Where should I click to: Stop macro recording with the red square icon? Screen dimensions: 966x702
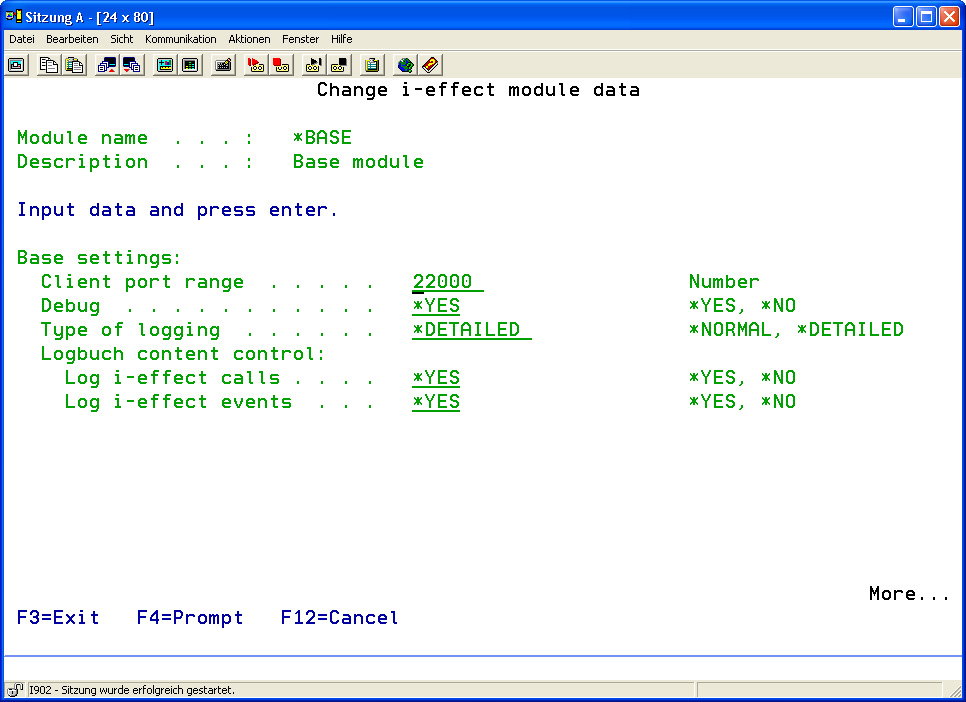pos(281,65)
